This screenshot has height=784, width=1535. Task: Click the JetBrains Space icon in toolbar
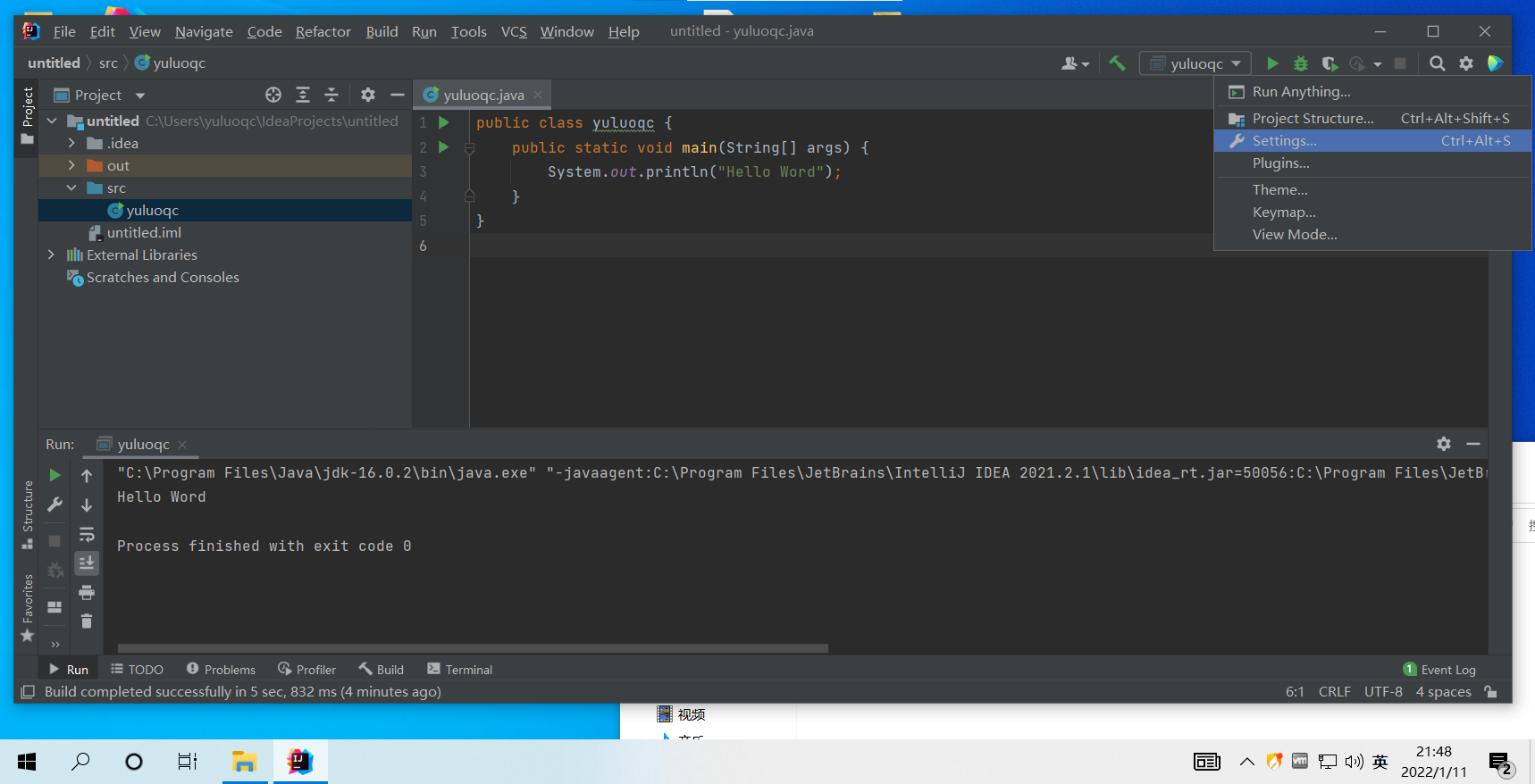[1495, 63]
